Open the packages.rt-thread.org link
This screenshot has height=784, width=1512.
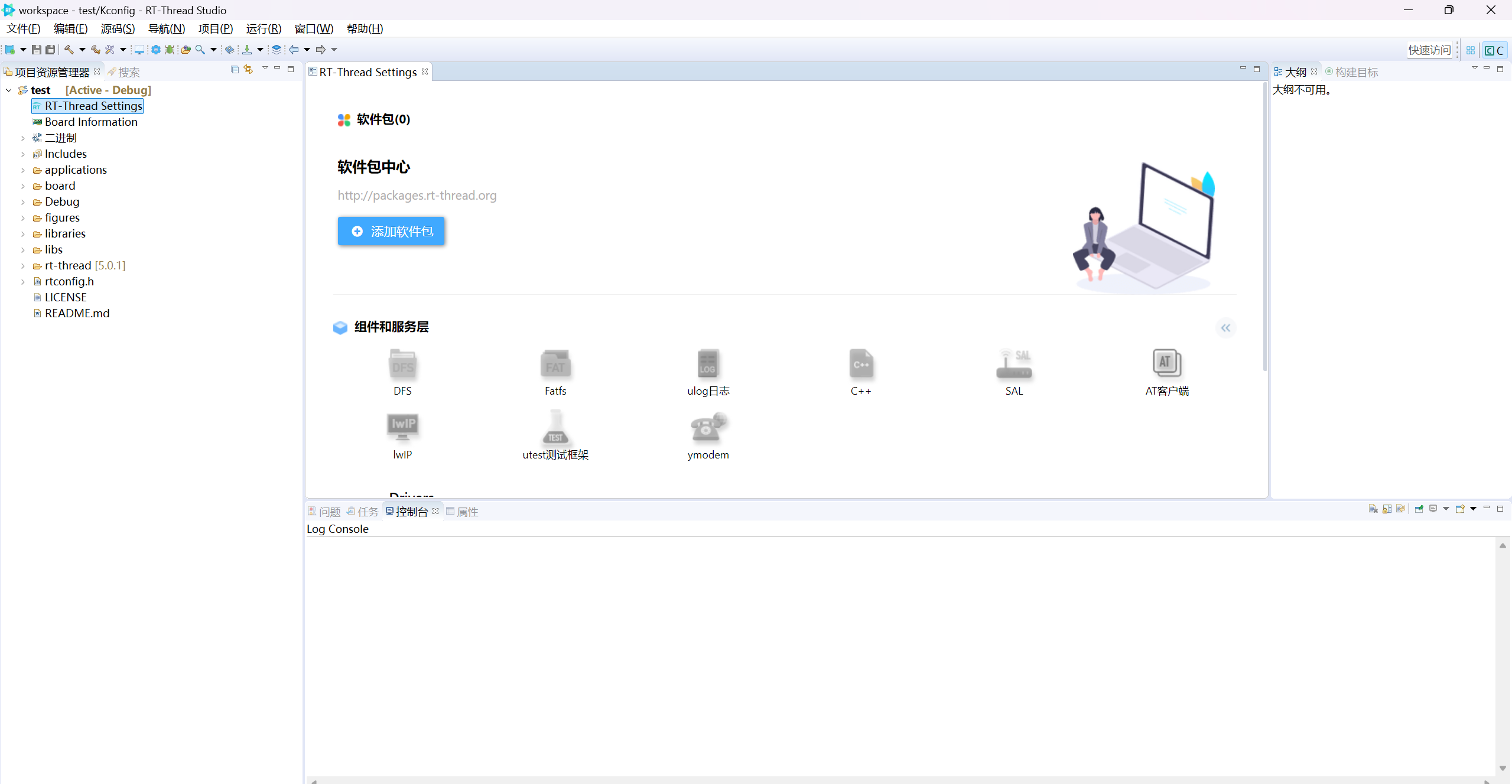[x=417, y=195]
